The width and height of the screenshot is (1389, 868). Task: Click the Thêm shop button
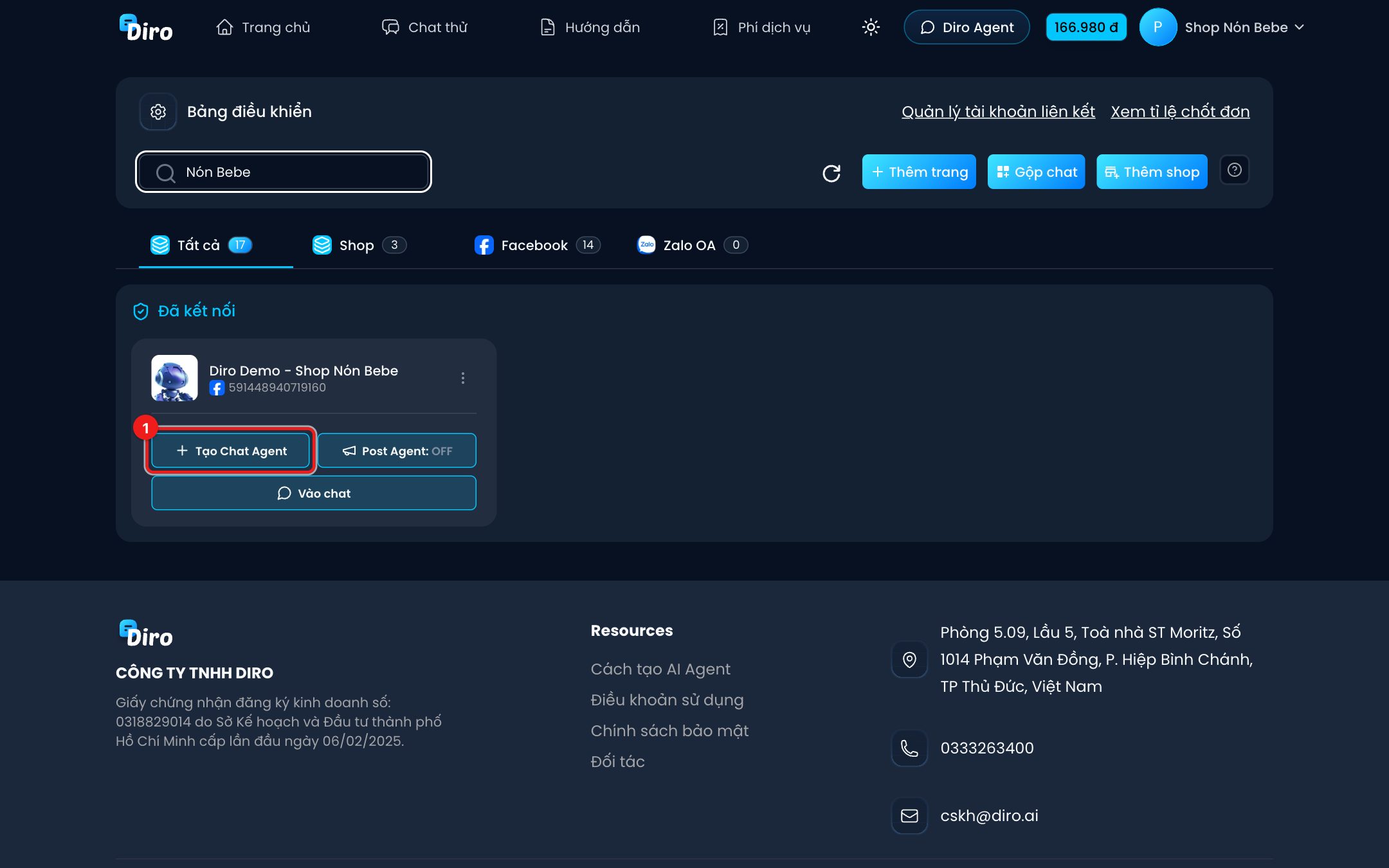click(1152, 172)
